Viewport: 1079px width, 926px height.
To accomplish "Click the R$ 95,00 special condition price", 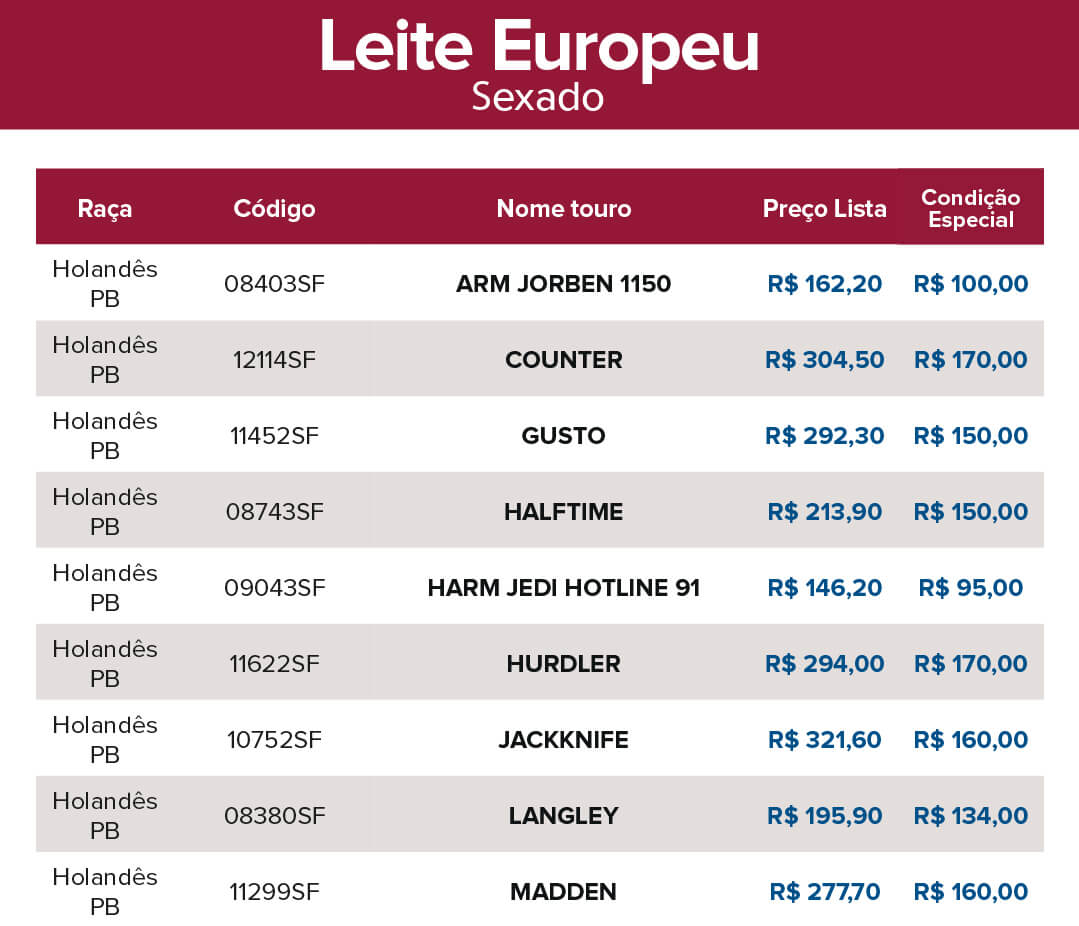I will coord(970,588).
